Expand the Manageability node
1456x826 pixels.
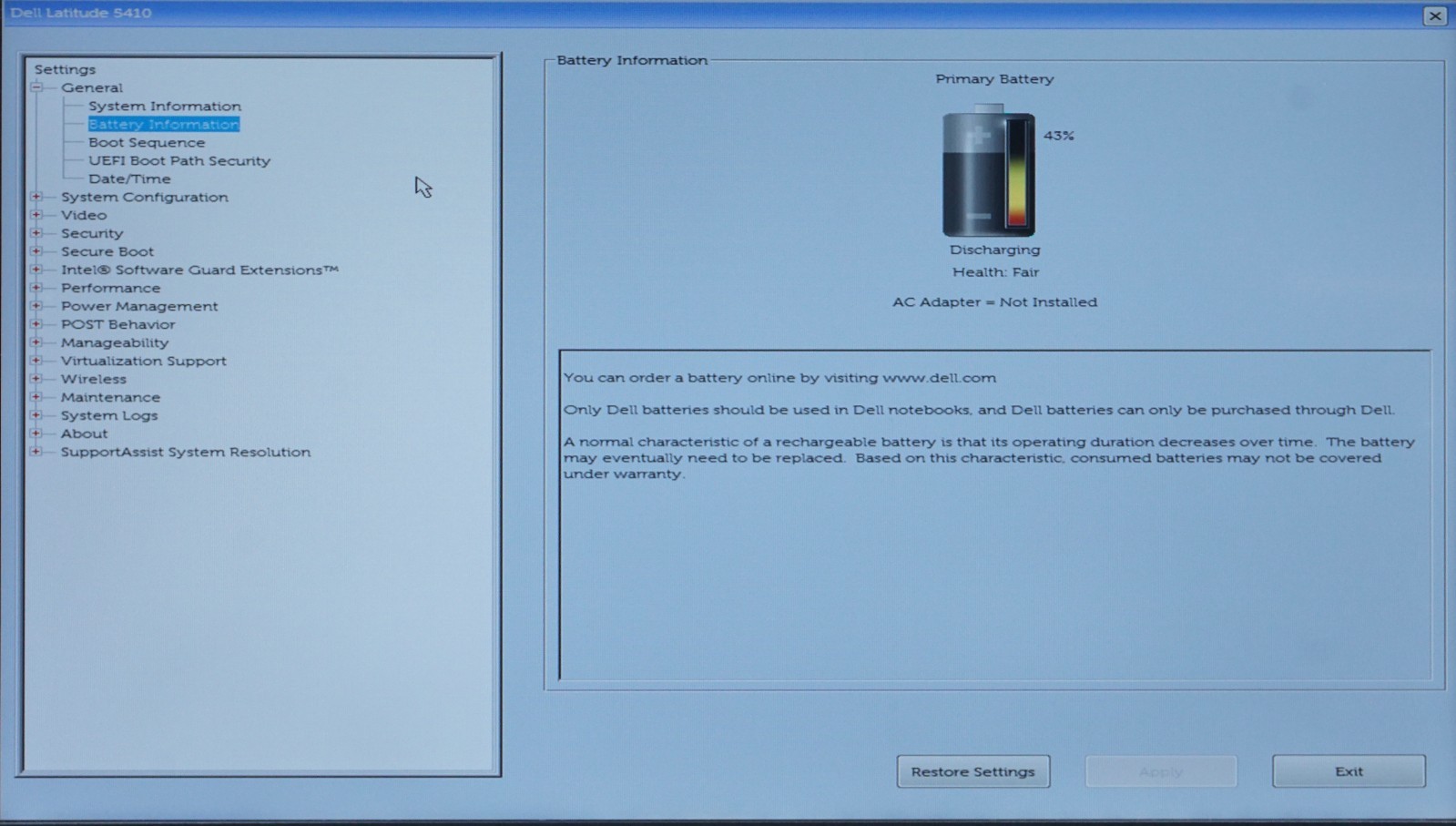[x=36, y=342]
